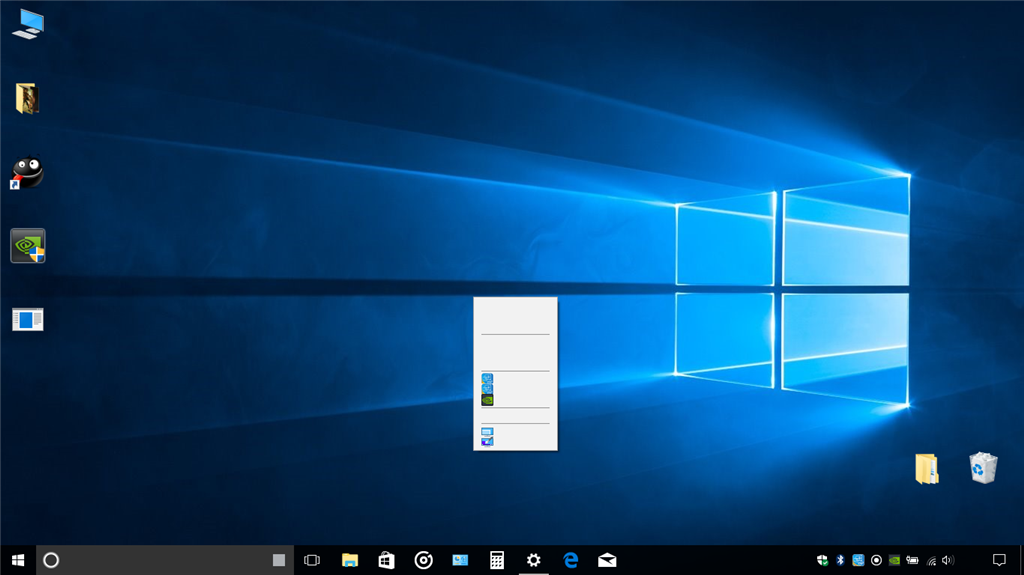Open Cortana circle in the taskbar
Screen dimensions: 1024x575
(51, 560)
